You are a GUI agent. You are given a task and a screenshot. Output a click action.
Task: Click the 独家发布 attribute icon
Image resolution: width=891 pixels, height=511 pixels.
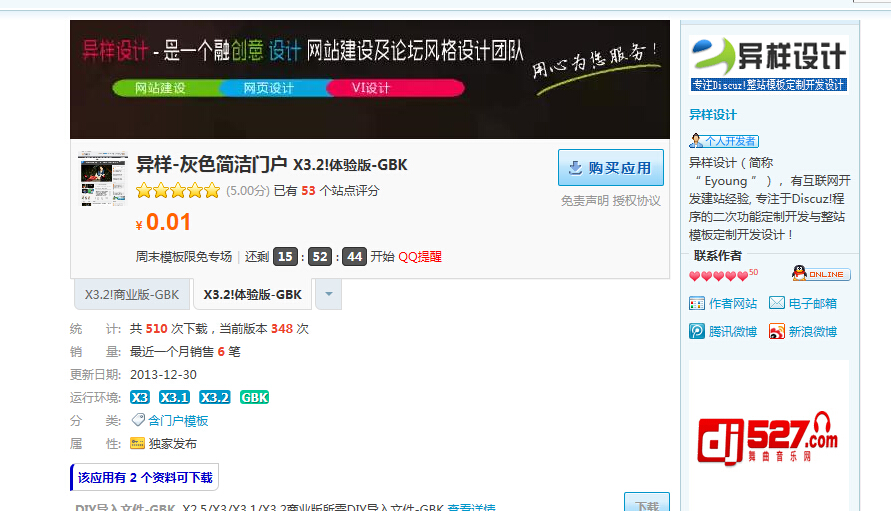click(137, 443)
